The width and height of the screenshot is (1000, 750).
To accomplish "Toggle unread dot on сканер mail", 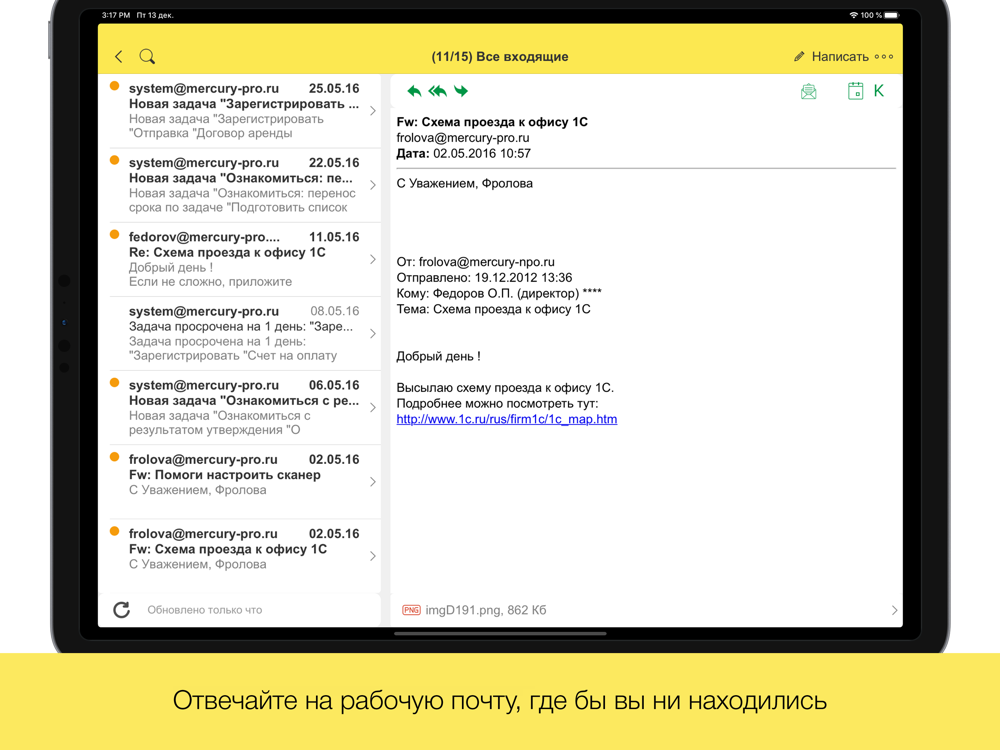I will point(114,457).
